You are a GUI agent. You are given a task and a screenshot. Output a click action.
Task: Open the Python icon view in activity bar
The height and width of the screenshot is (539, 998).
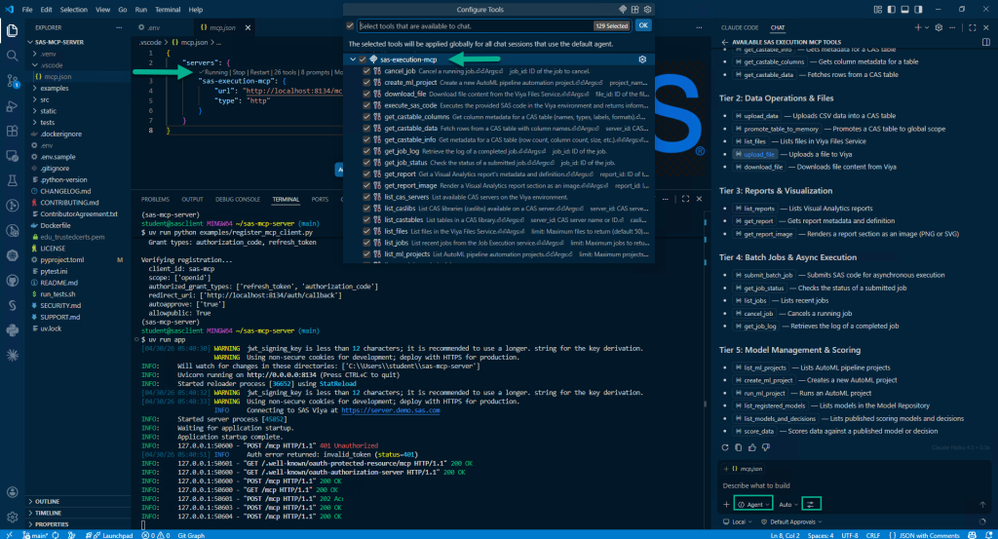click(x=12, y=330)
